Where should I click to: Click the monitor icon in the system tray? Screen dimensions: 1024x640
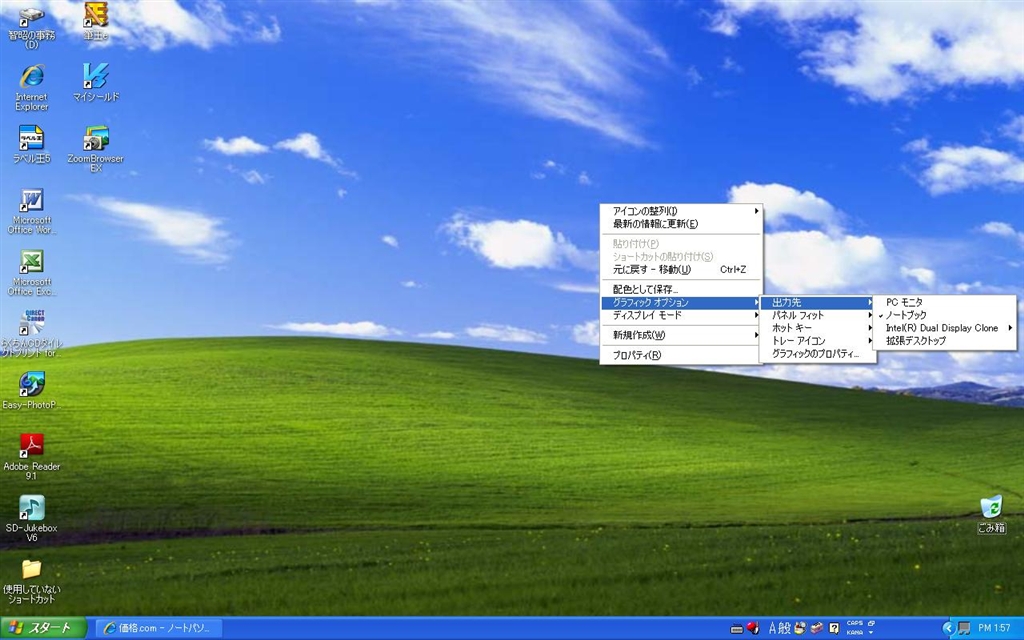click(963, 628)
